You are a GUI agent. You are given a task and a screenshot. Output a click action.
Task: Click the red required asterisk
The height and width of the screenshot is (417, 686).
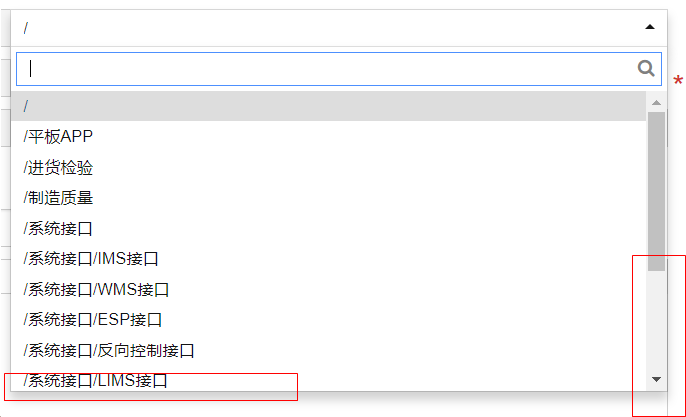click(678, 82)
